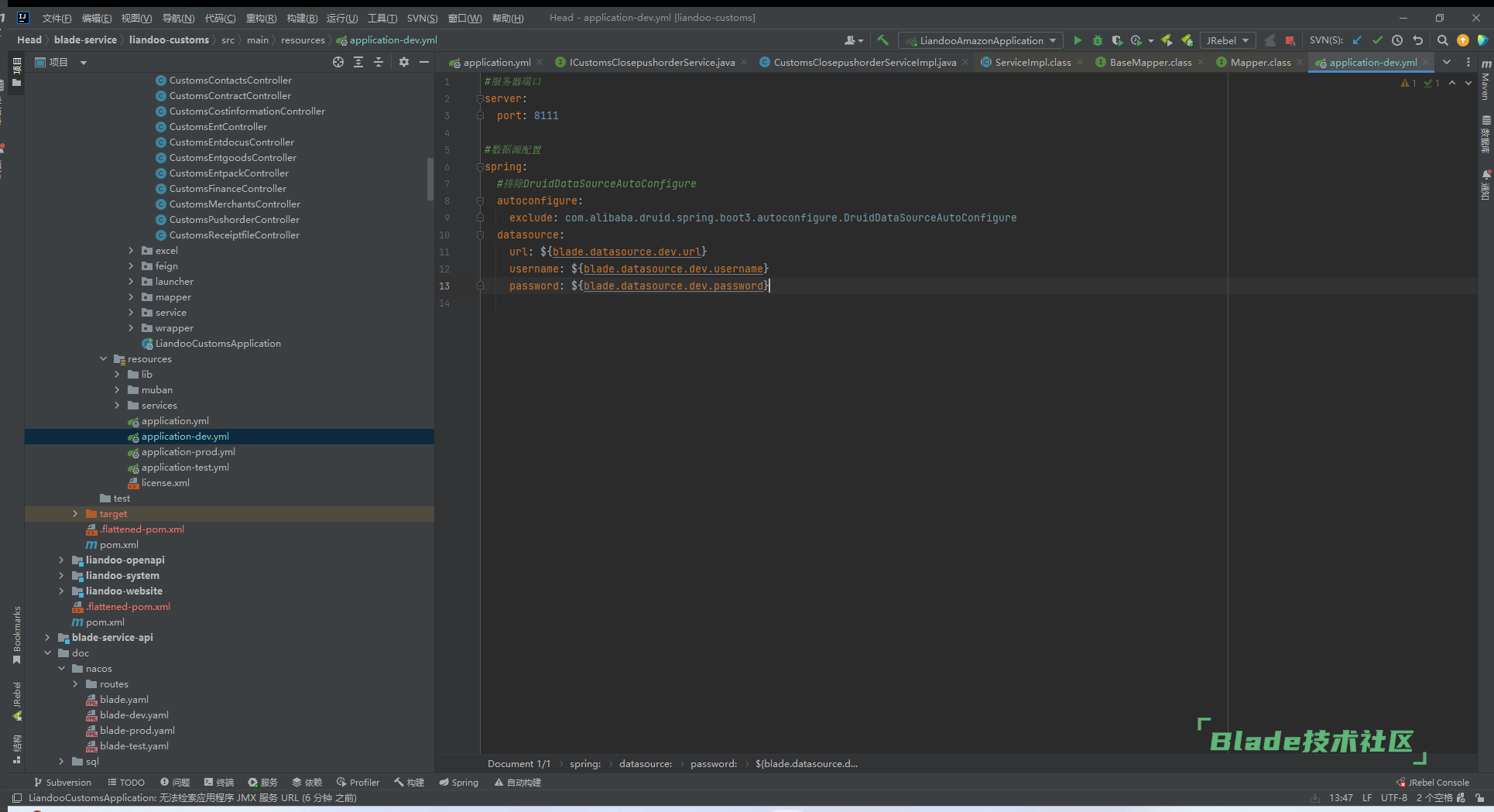Open the JRebel side panel on the left
1494x812 pixels.
(16, 701)
